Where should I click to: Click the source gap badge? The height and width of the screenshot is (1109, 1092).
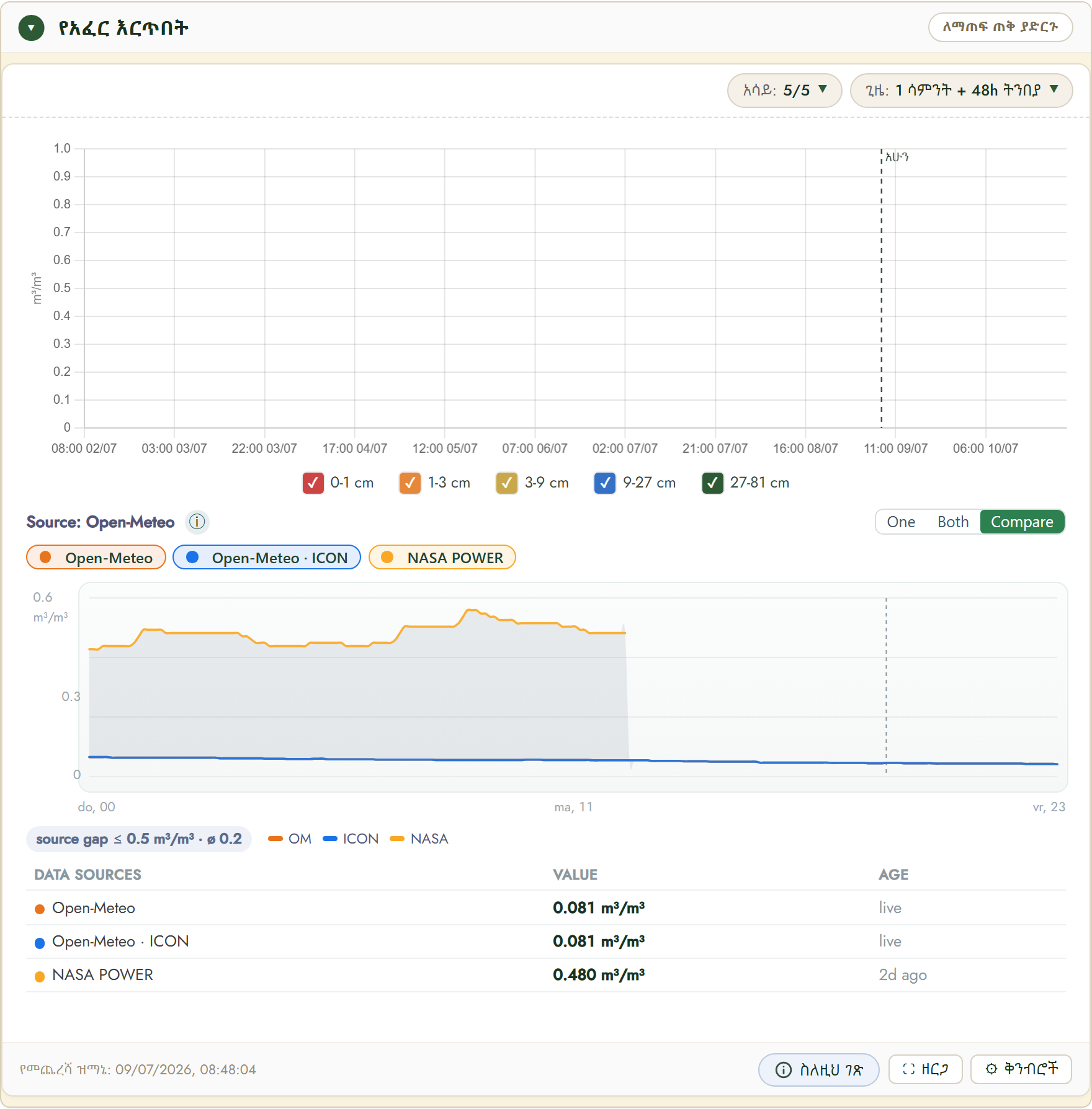(139, 839)
